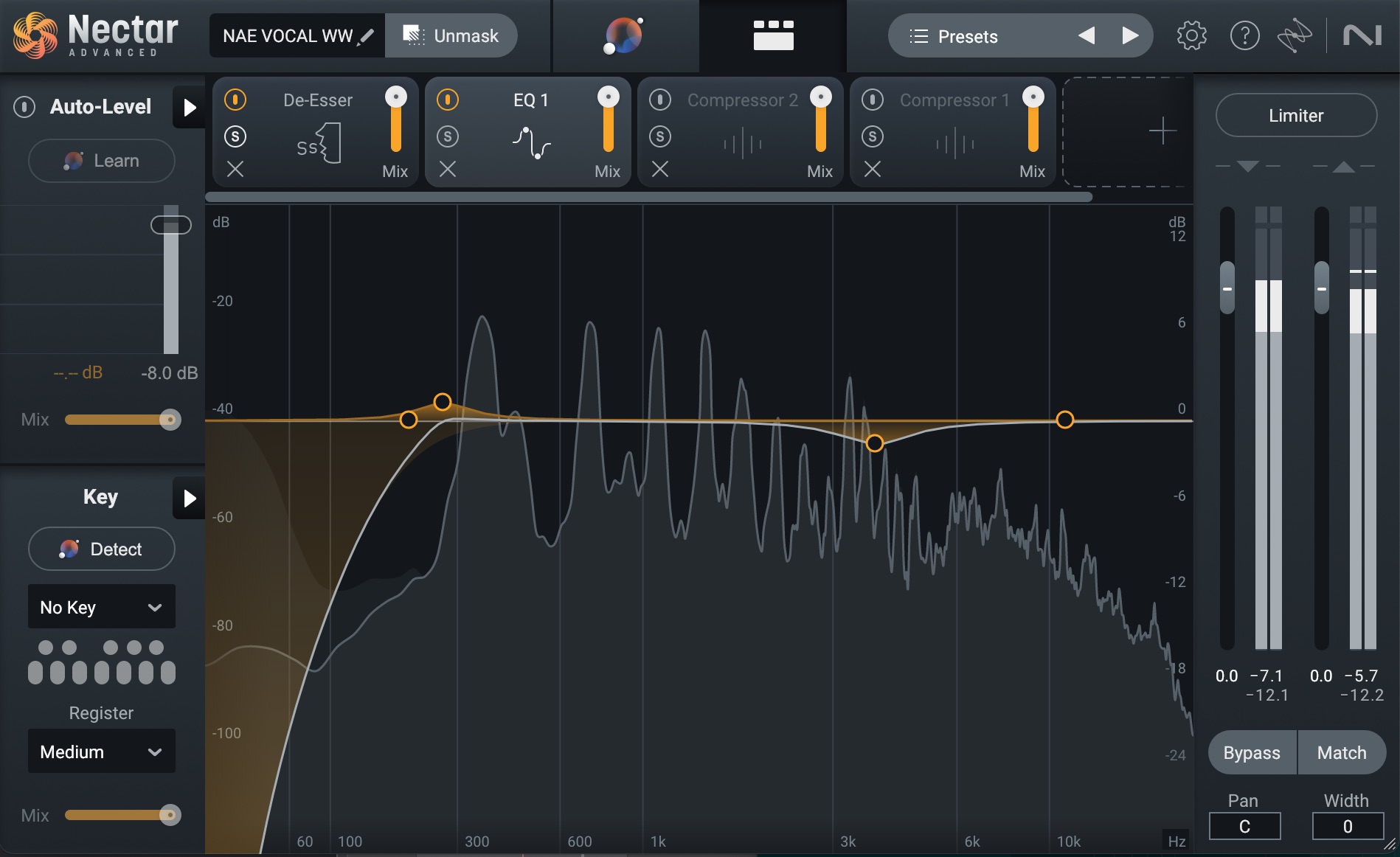Click the Key Mix slider handle
The height and width of the screenshot is (857, 1400).
(x=170, y=815)
